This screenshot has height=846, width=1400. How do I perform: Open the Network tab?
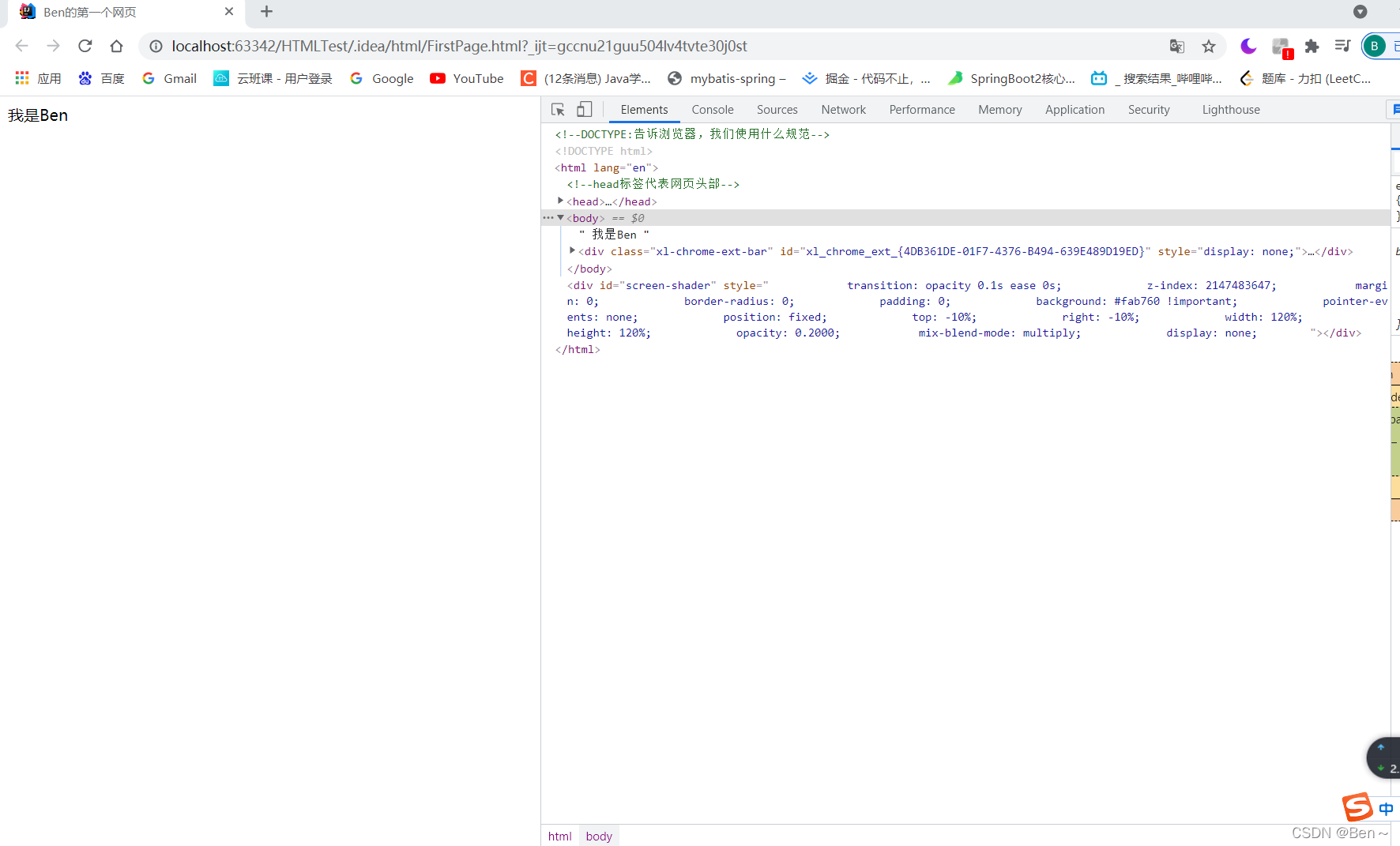843,110
